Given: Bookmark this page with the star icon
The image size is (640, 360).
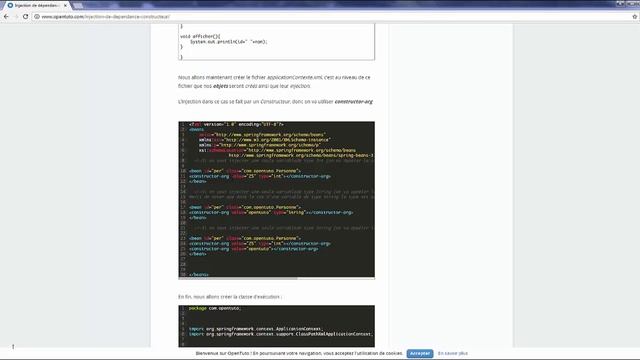Looking at the screenshot, I should pyautogui.click(x=634, y=17).
